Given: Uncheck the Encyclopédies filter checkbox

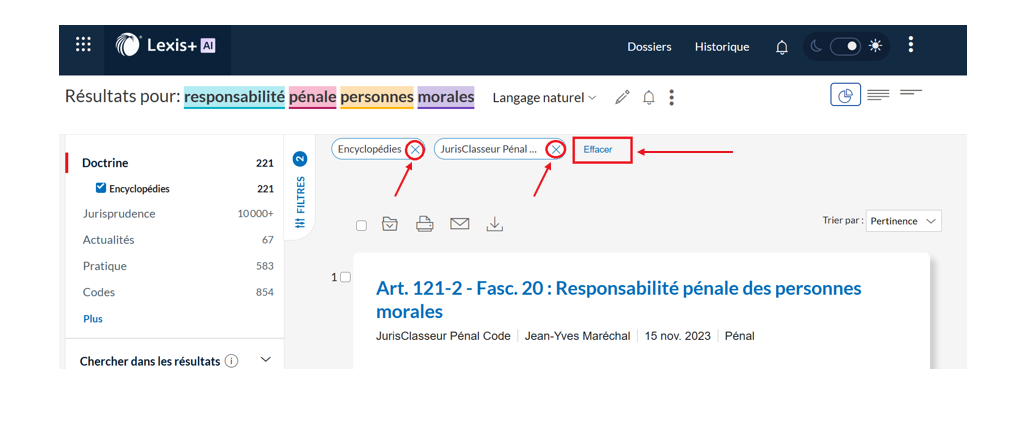Looking at the screenshot, I should (x=101, y=188).
